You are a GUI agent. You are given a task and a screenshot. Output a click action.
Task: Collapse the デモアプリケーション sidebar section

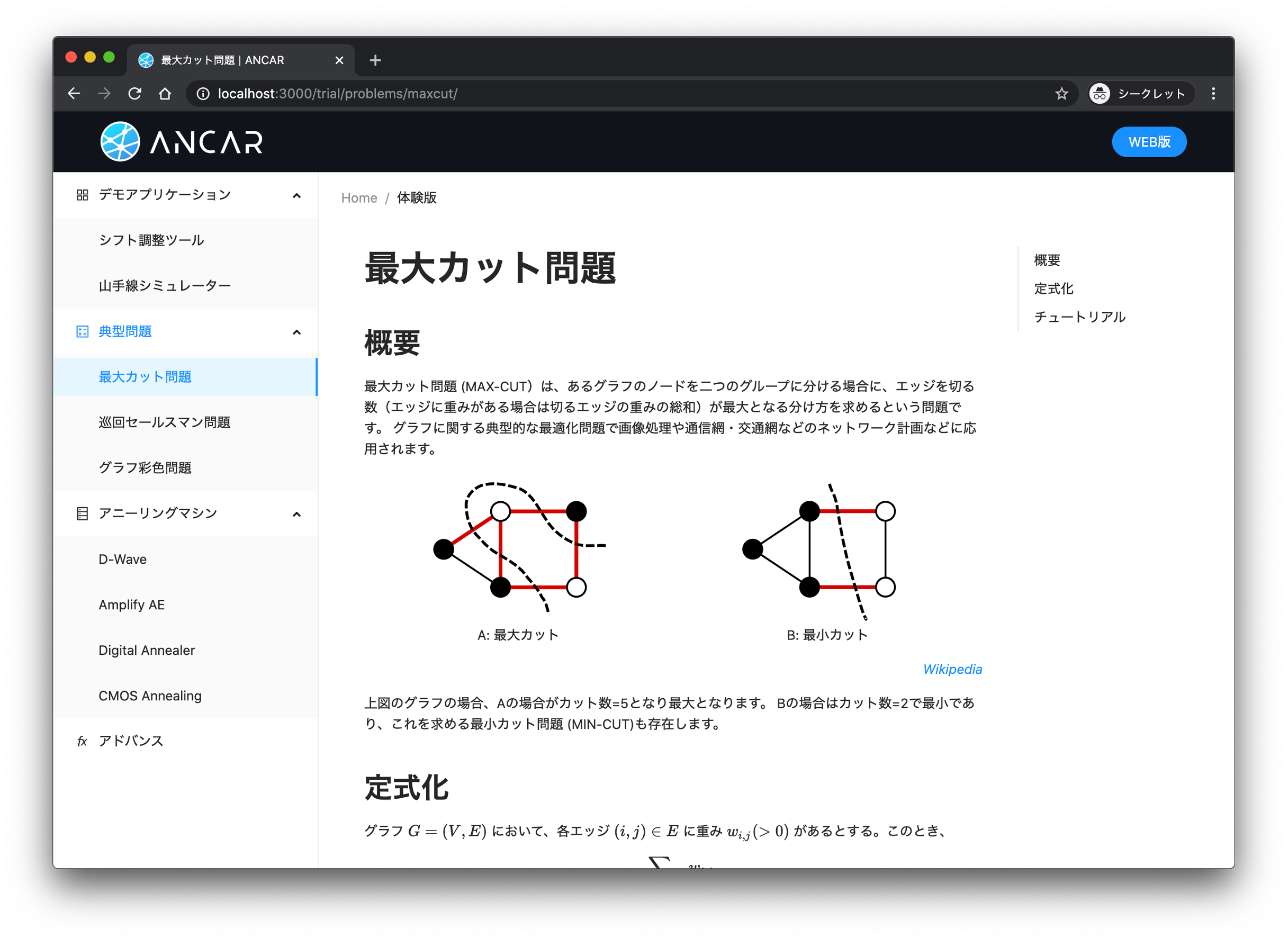(x=296, y=195)
